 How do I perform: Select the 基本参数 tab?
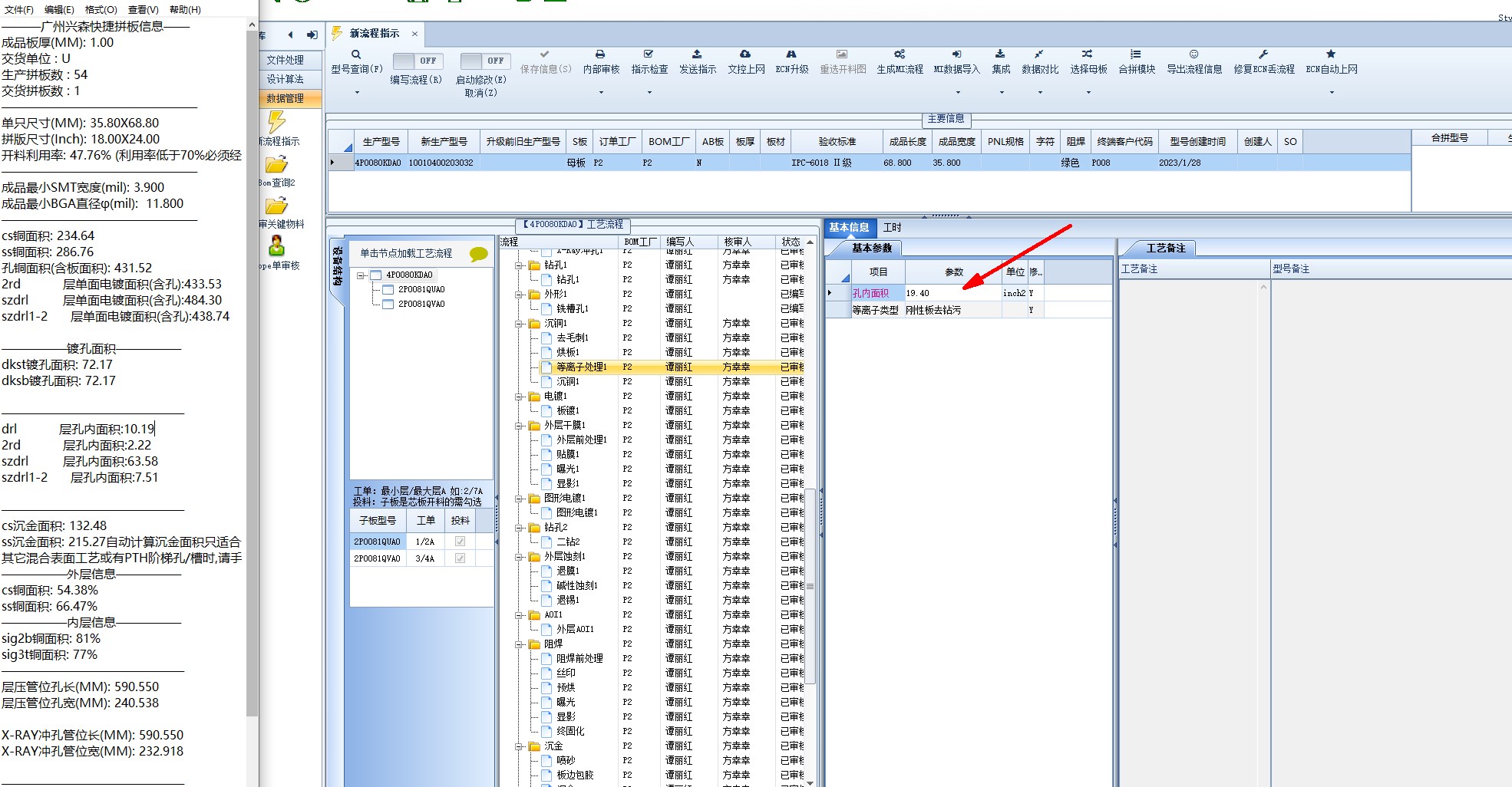[872, 249]
